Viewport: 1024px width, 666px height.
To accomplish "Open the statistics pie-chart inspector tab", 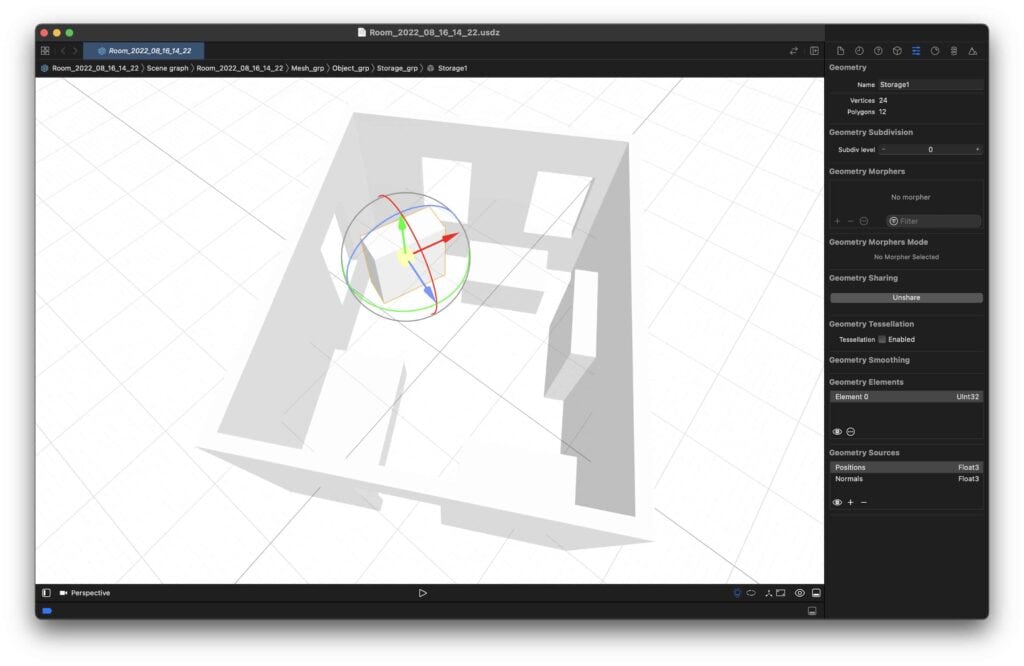I will [x=935, y=50].
